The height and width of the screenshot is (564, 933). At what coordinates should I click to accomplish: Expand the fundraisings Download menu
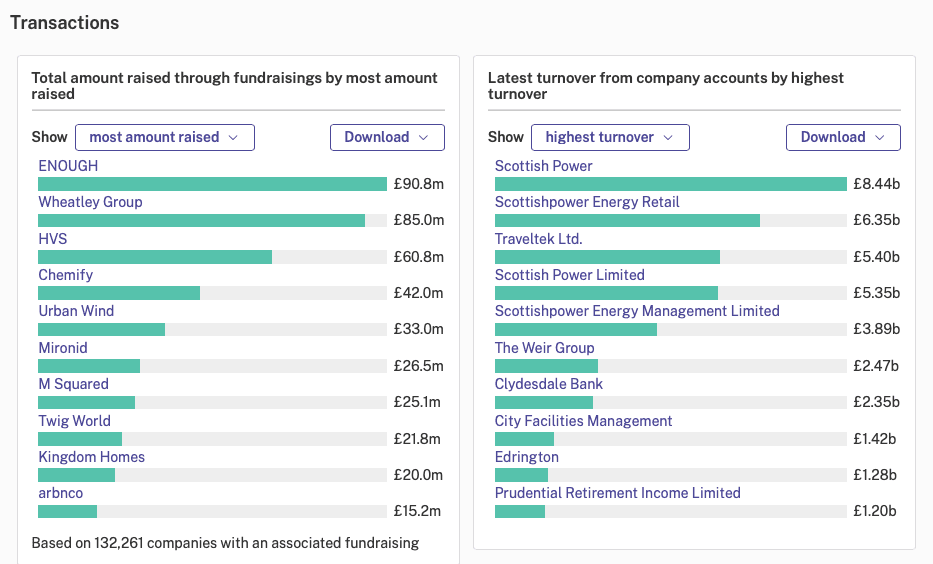(387, 137)
